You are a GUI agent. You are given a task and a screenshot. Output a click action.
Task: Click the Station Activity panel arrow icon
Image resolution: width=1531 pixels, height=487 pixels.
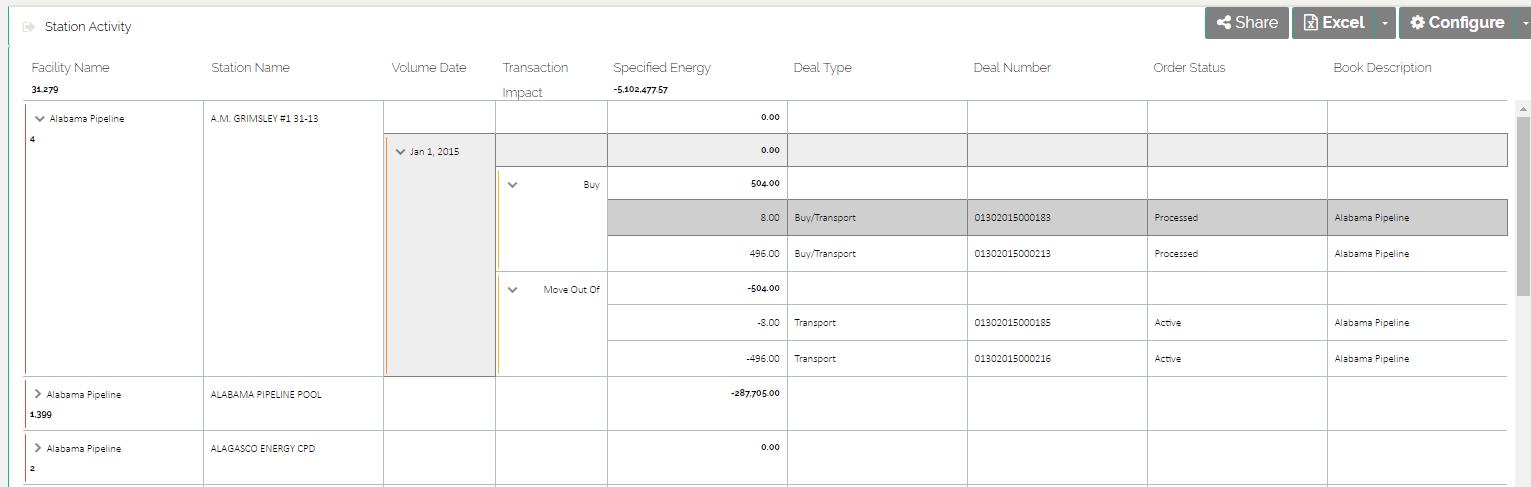click(x=28, y=27)
